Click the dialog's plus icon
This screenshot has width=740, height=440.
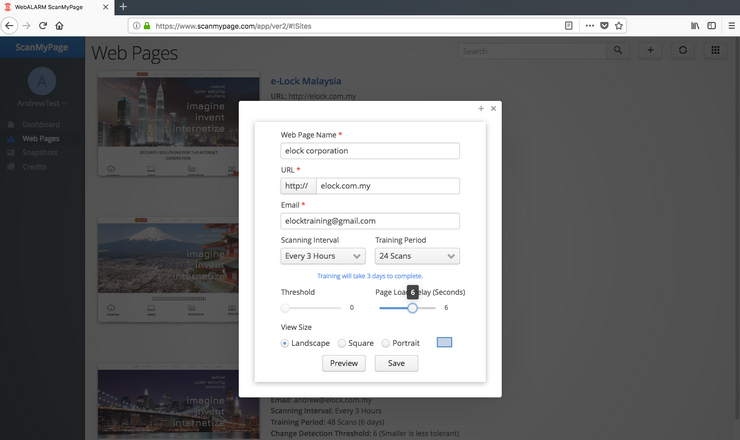[481, 109]
